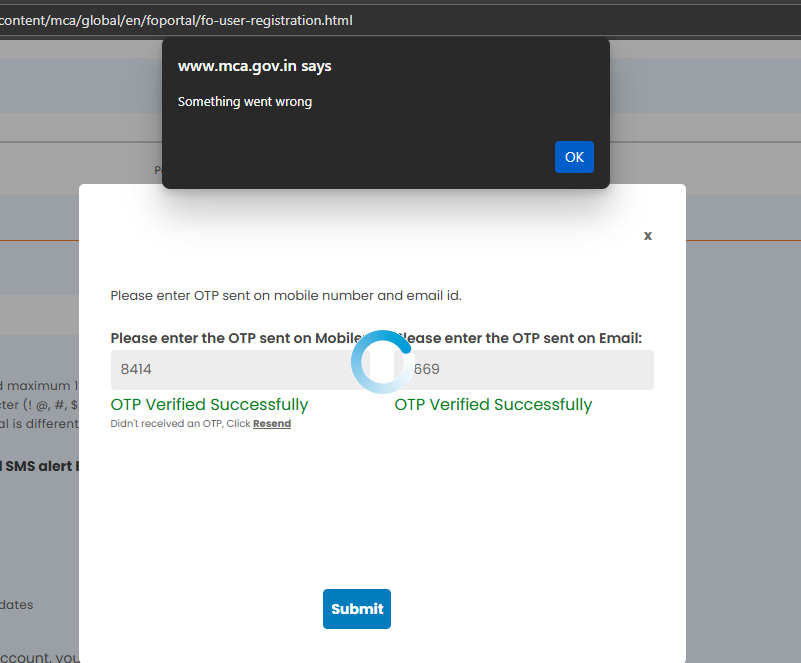Focus the email OTP input field

(x=524, y=369)
